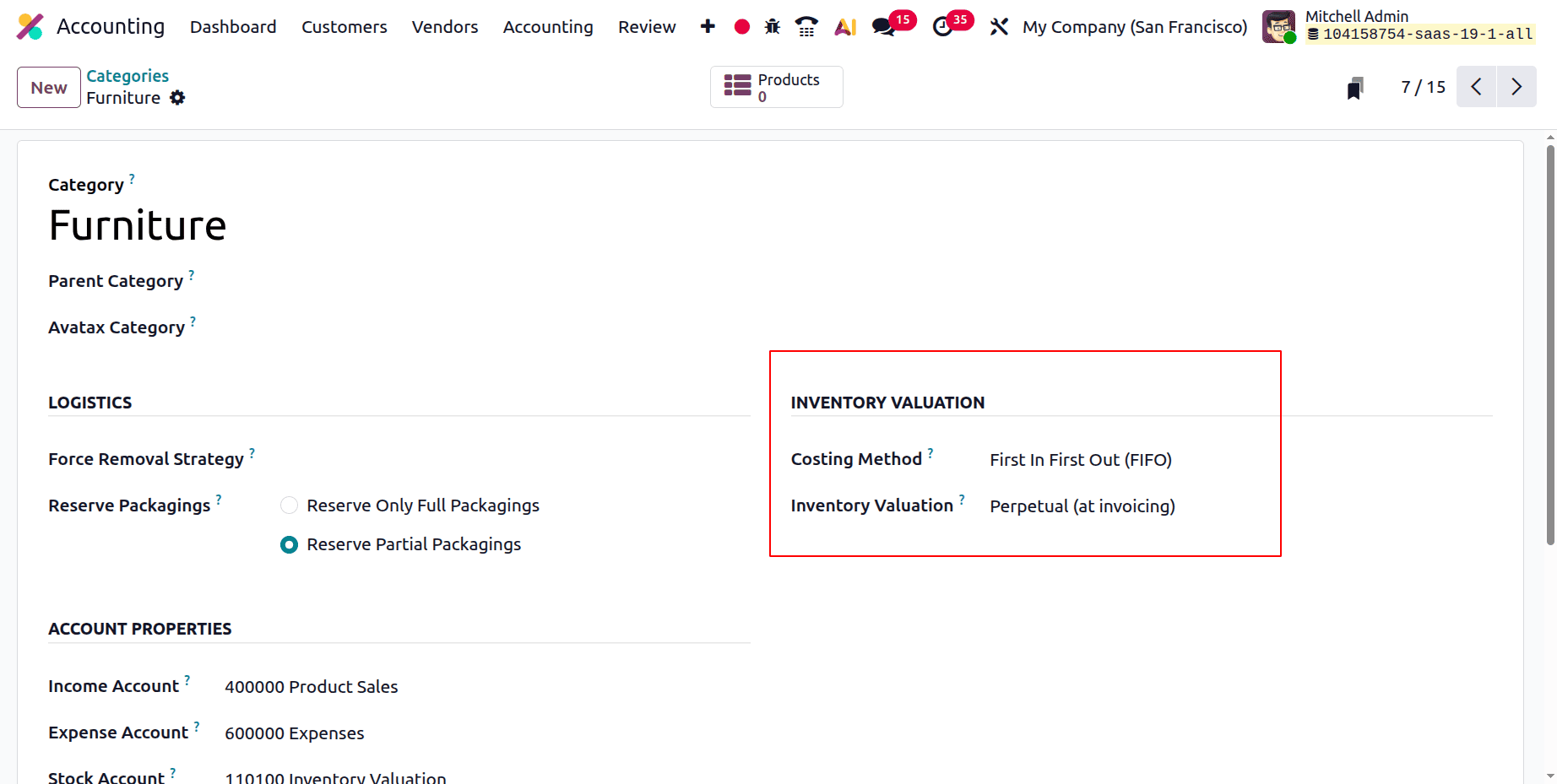Click the Furniture category name field
This screenshot has width=1557, height=784.
click(x=138, y=225)
